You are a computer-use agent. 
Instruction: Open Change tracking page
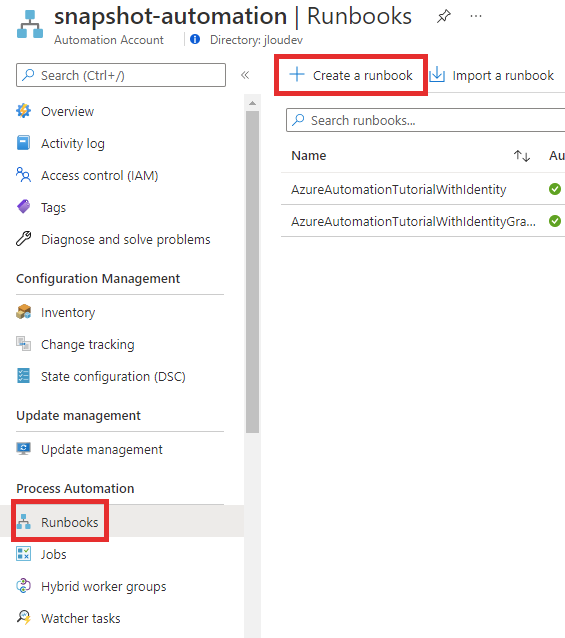tap(87, 345)
